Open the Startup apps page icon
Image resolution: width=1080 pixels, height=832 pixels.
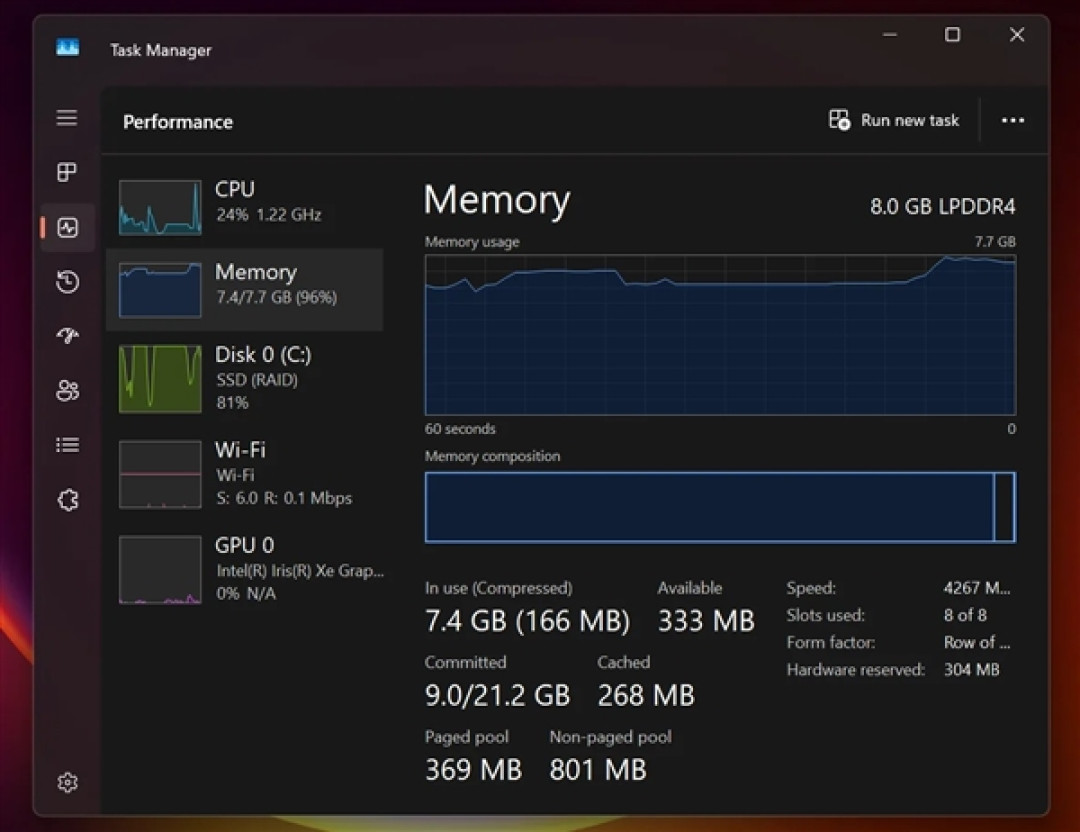(68, 335)
